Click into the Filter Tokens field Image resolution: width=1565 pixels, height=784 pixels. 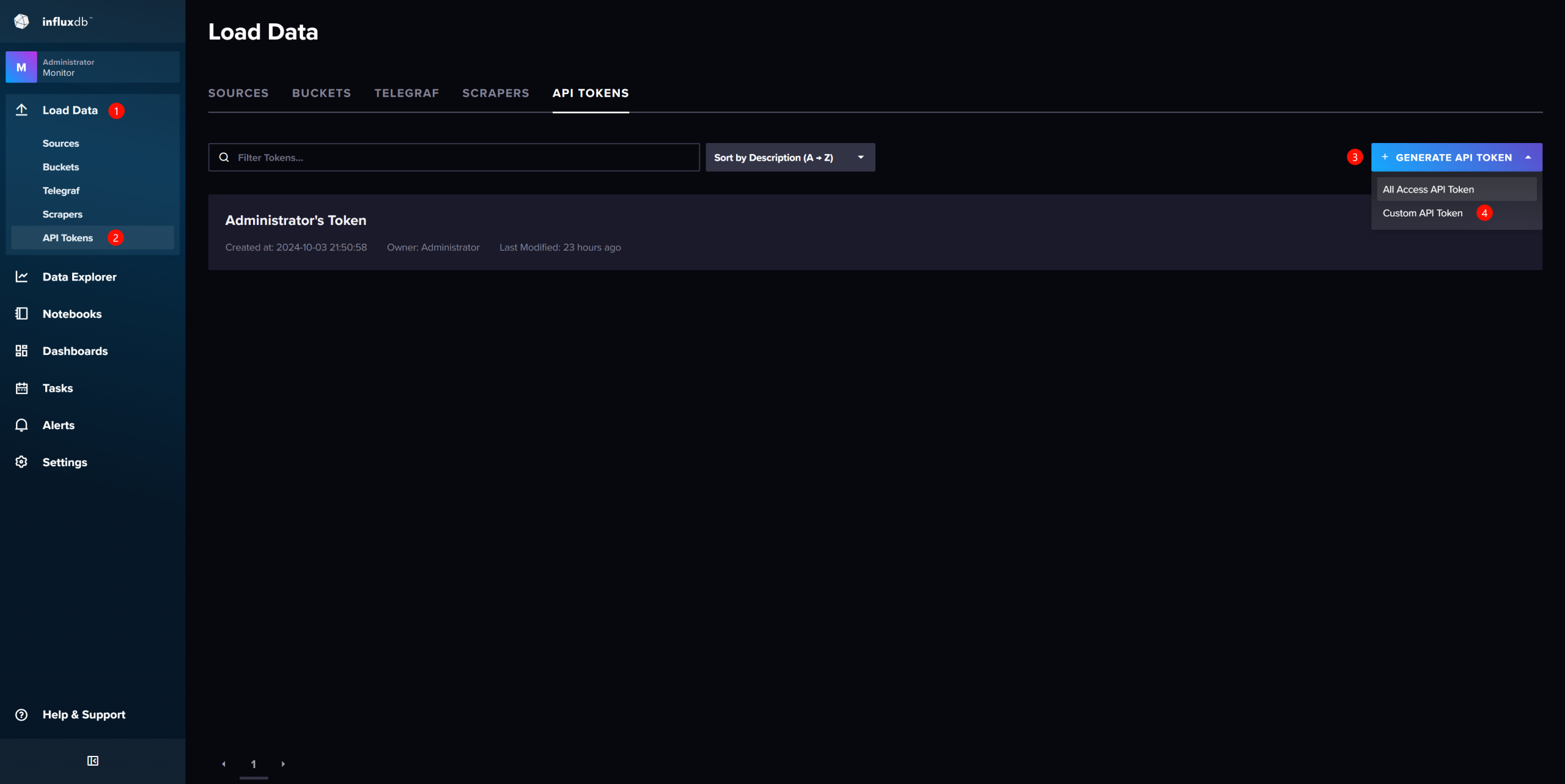(454, 157)
